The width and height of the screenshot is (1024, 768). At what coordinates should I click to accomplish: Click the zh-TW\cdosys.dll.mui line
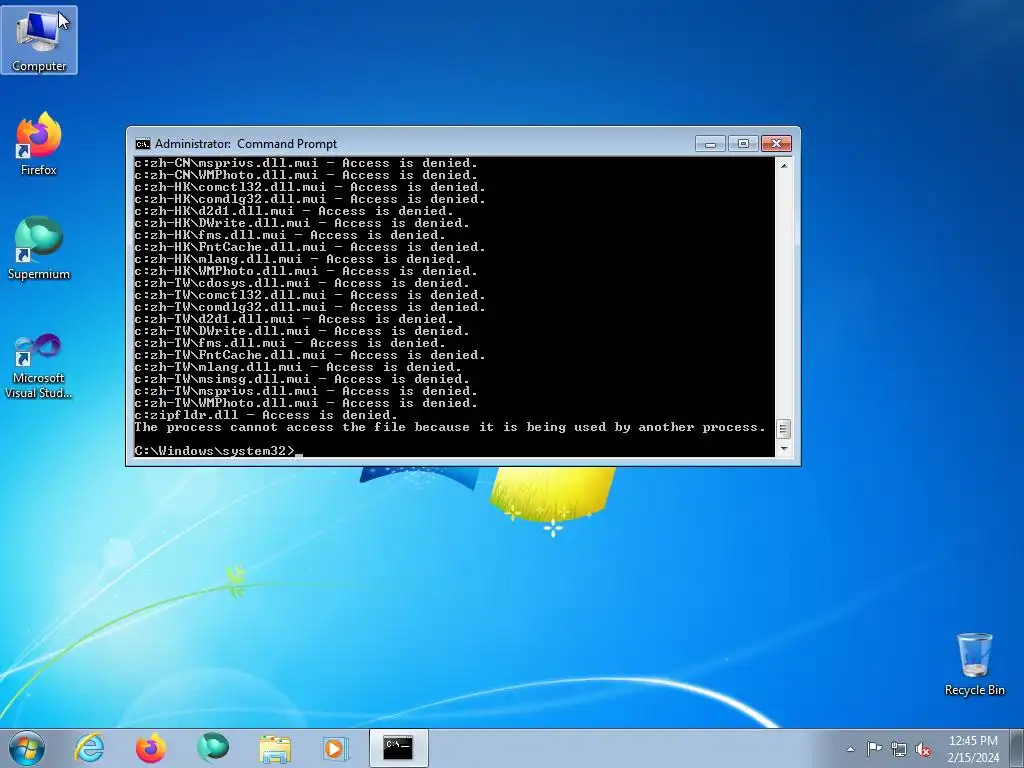(x=302, y=283)
